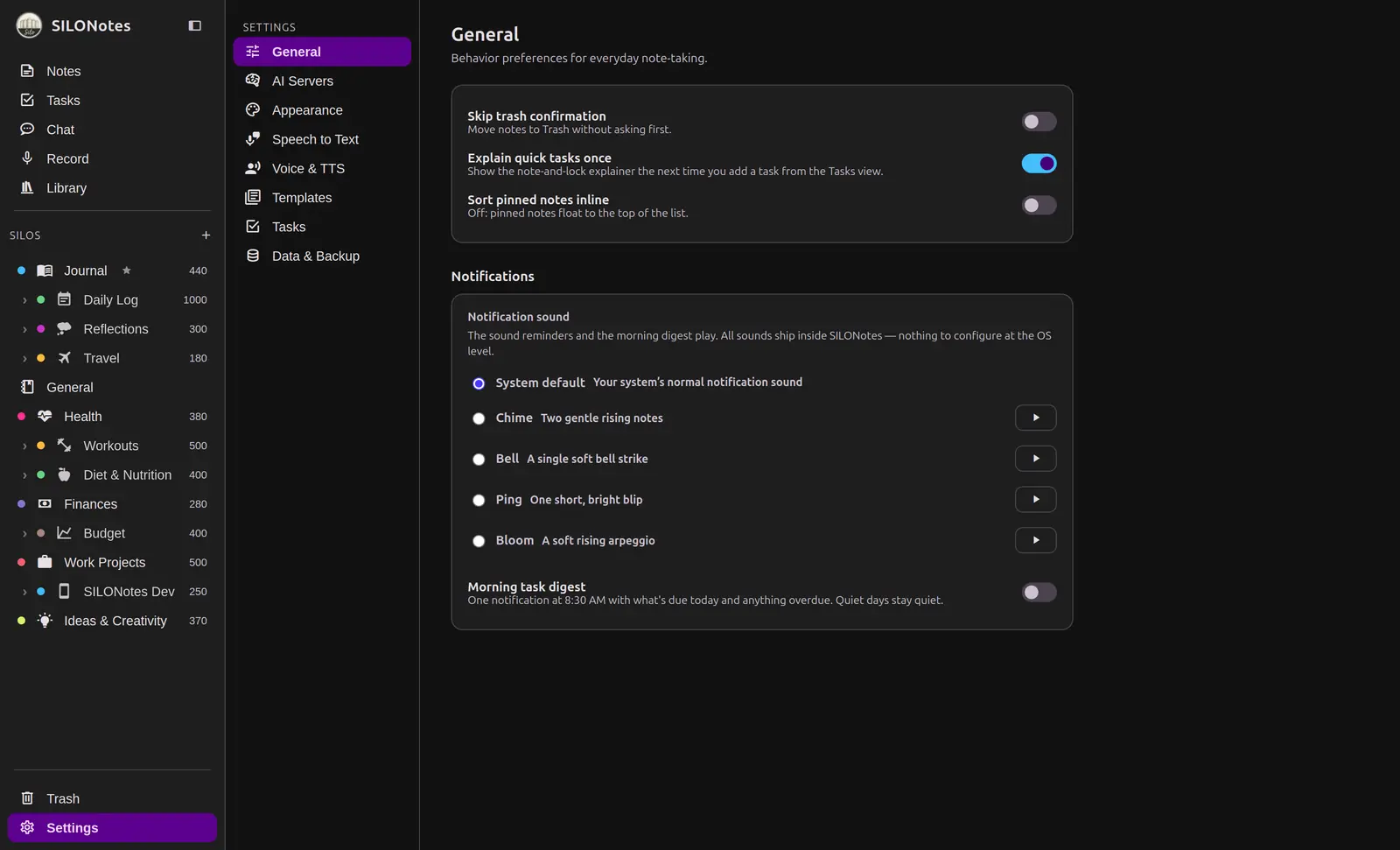The width and height of the screenshot is (1400, 850).
Task: Expand the SILONotes Dev chevron
Action: pyautogui.click(x=24, y=592)
